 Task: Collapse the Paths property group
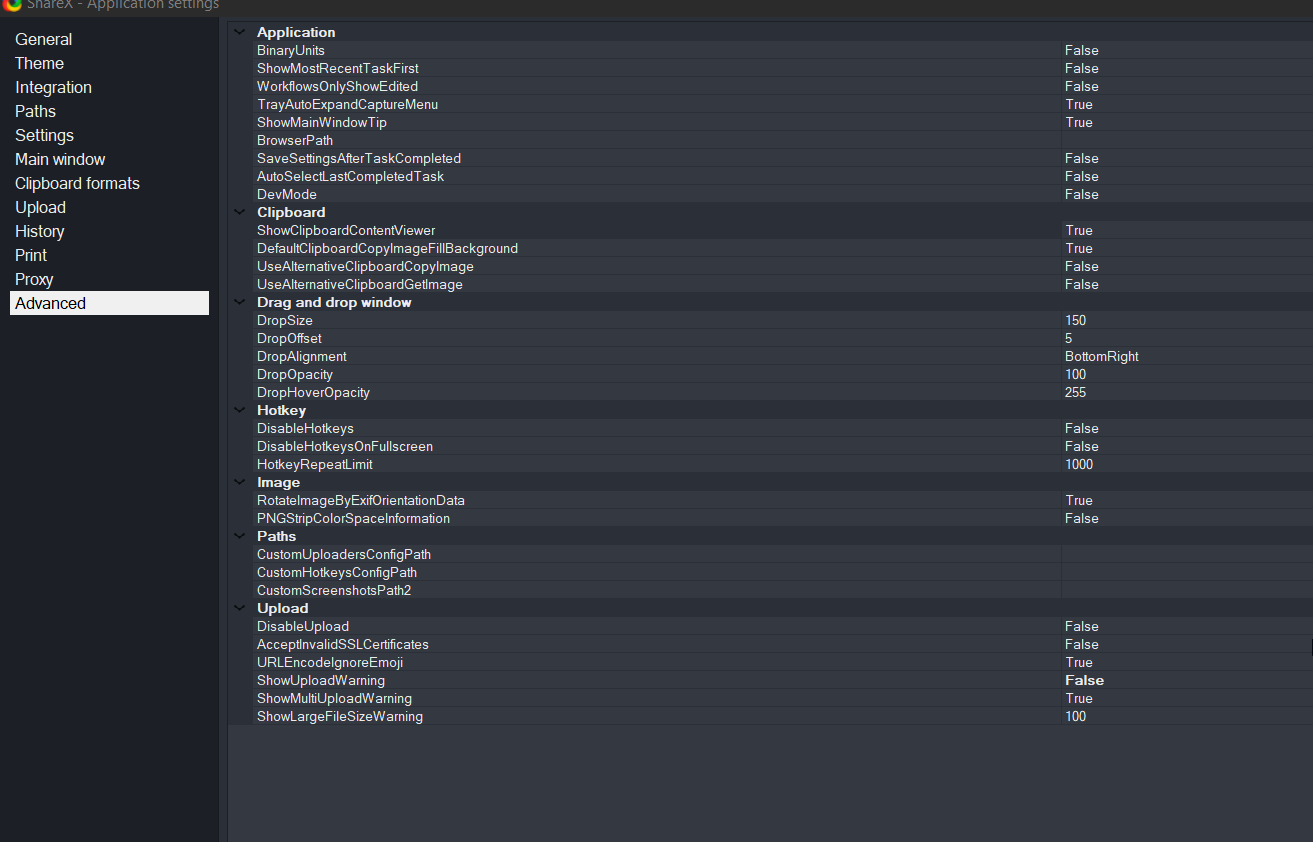(x=240, y=536)
